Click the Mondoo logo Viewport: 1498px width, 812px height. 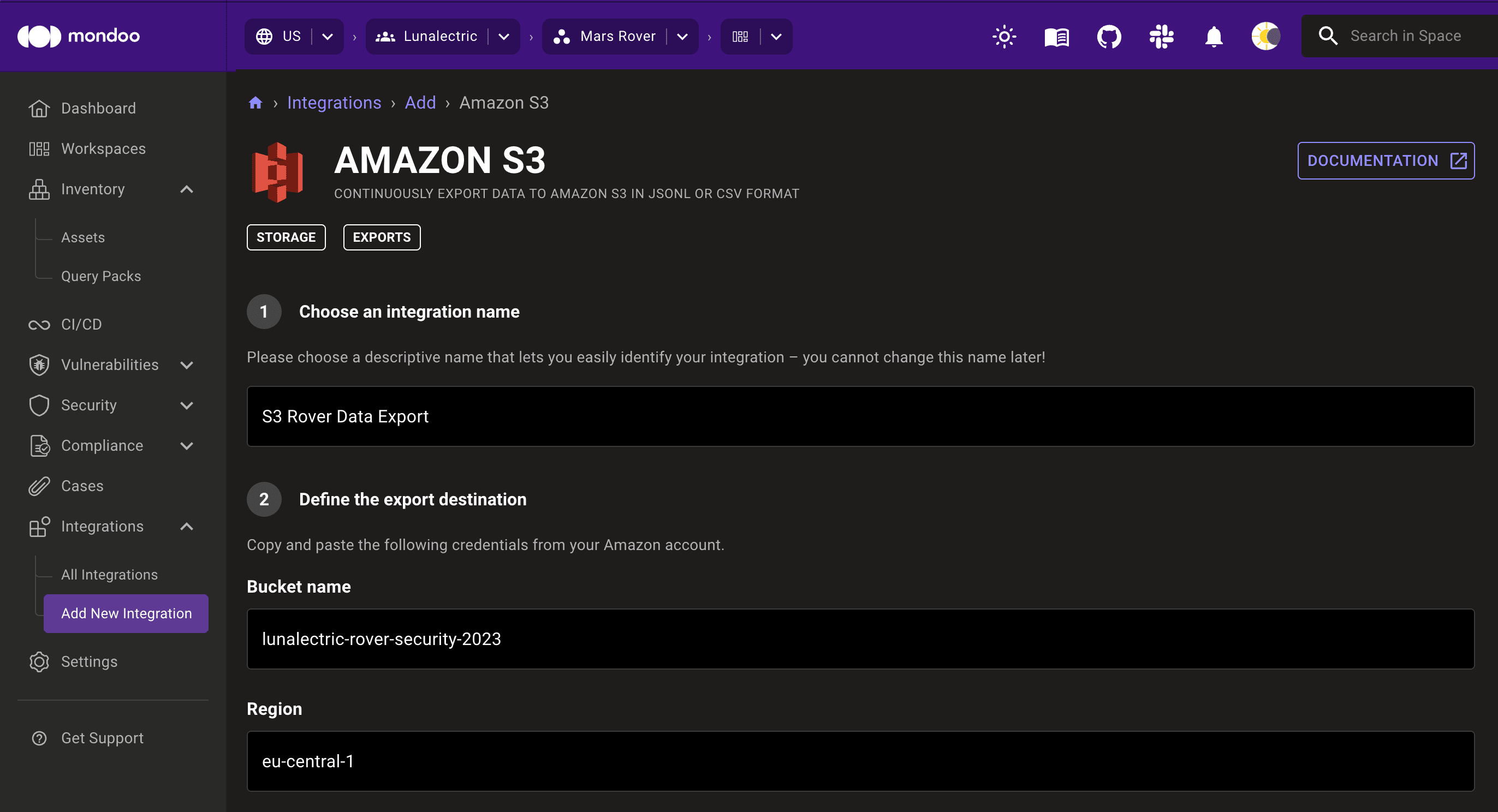(x=79, y=36)
